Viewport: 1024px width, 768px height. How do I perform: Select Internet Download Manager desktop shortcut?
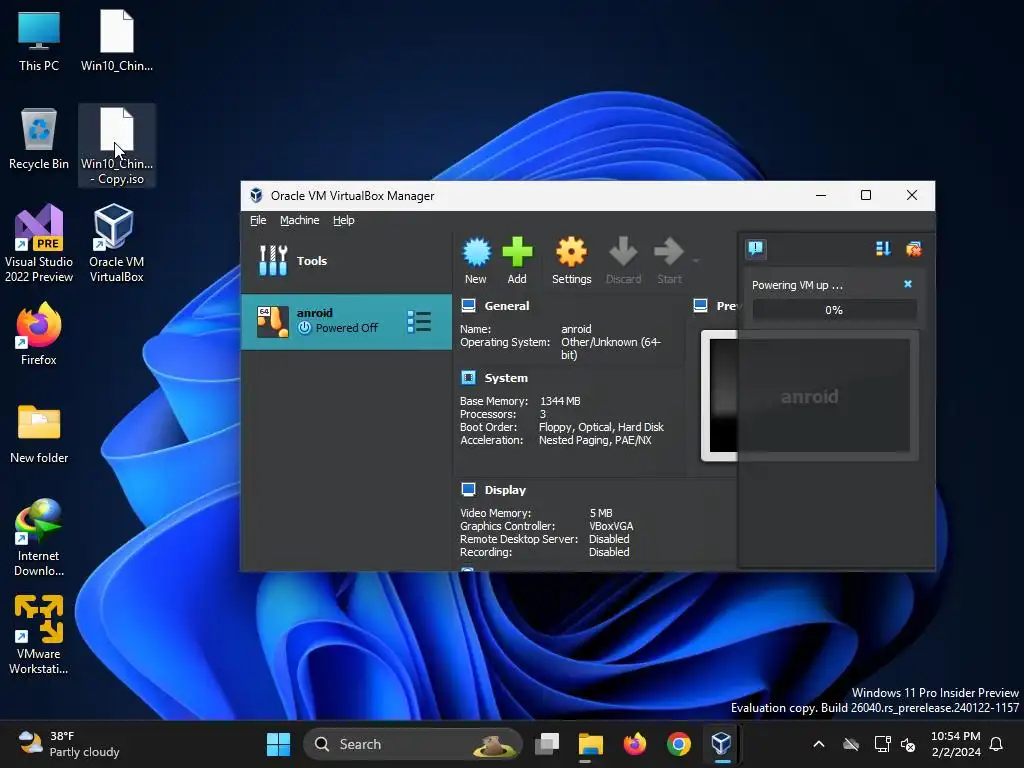tap(39, 537)
